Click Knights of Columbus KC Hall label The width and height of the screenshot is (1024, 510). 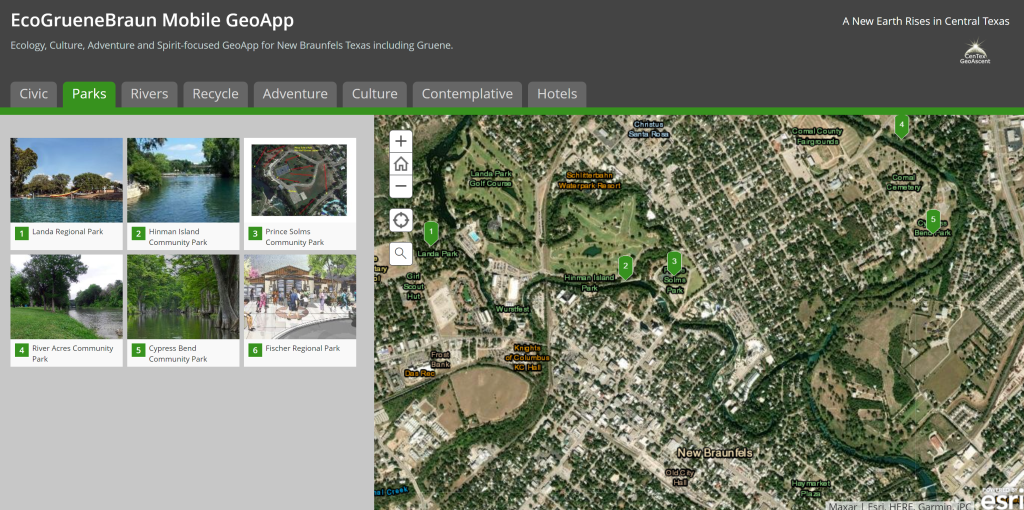tap(527, 358)
